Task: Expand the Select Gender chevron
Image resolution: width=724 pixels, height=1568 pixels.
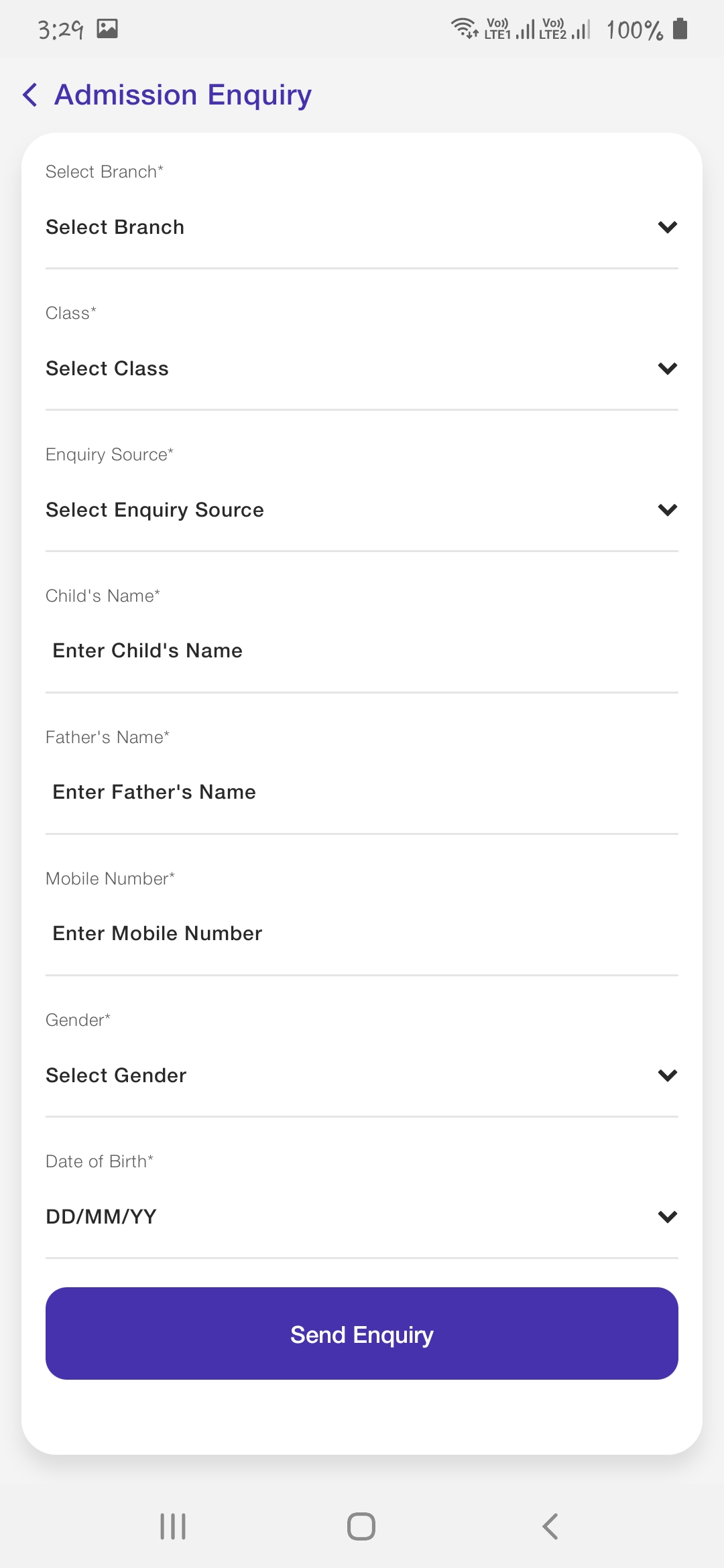Action: pyautogui.click(x=668, y=1075)
